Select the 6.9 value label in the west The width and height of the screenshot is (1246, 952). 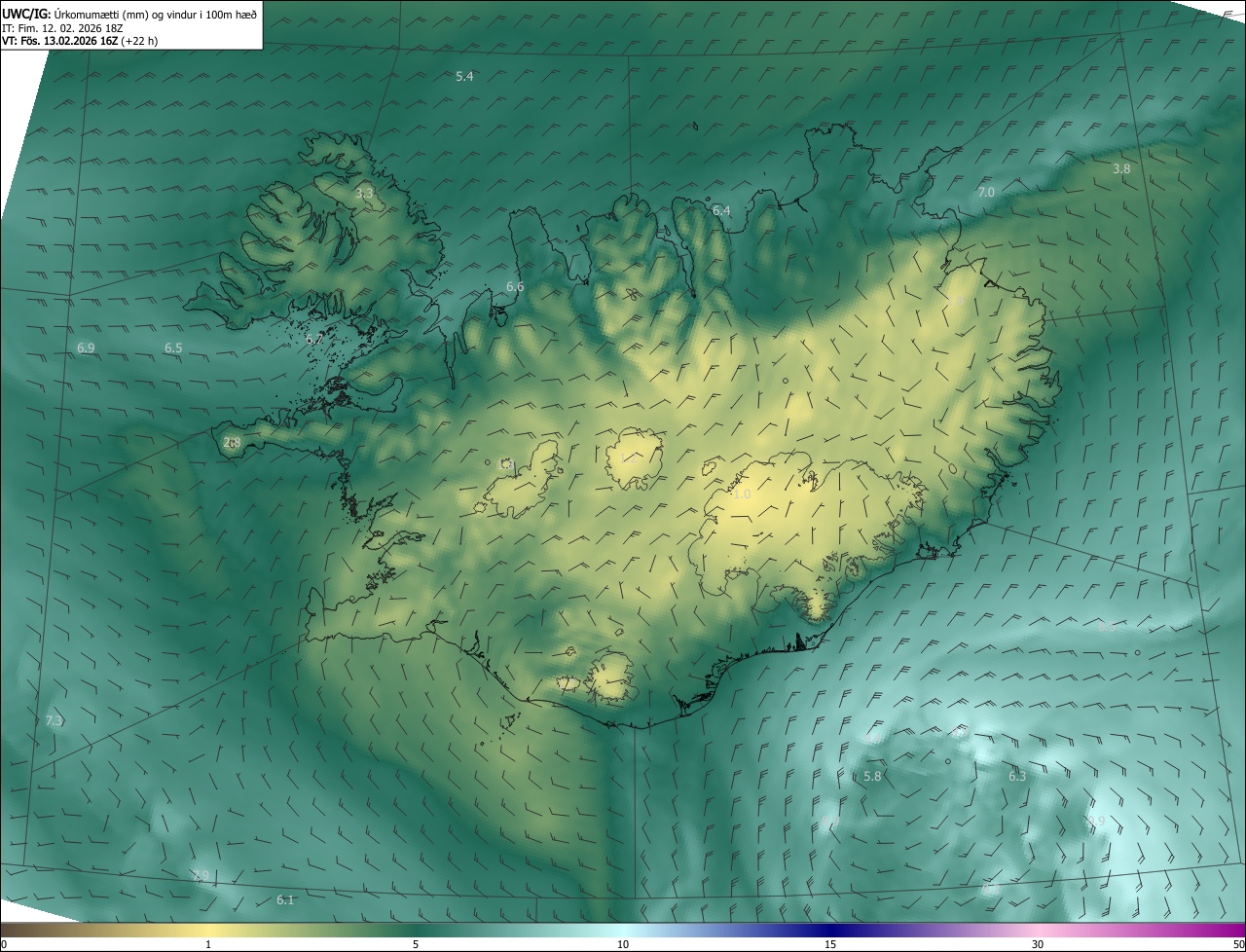[86, 348]
